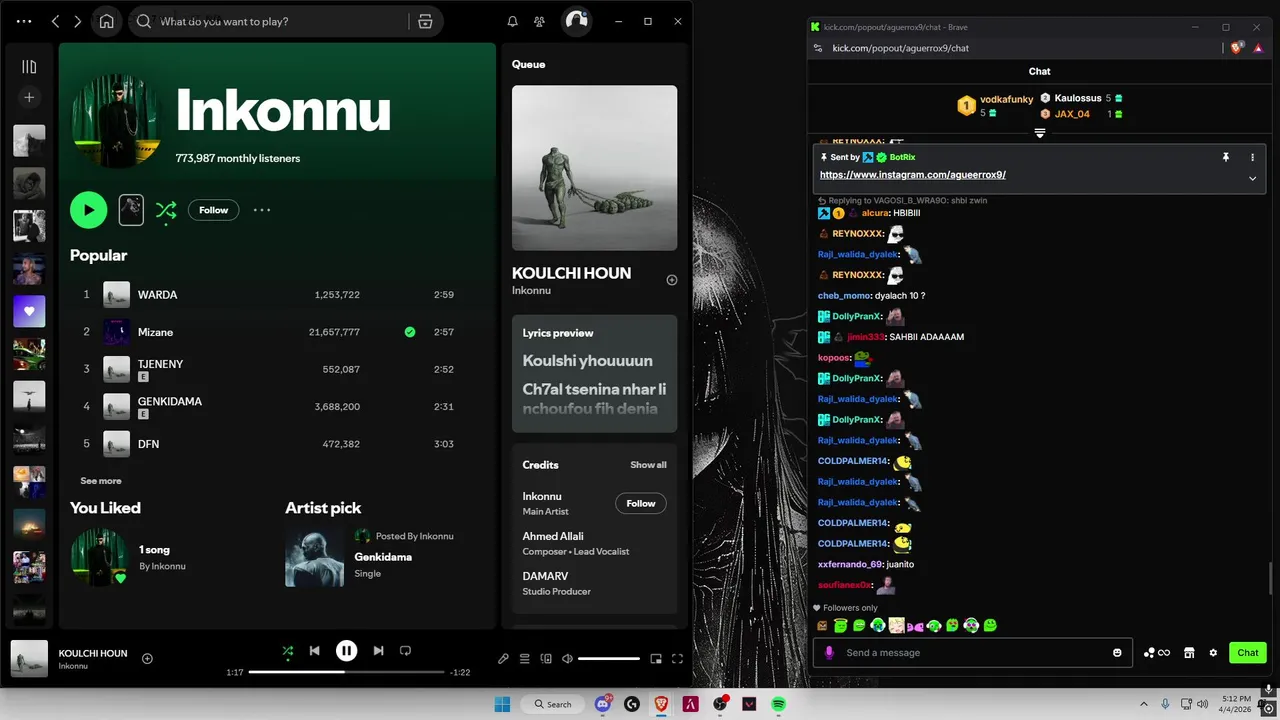Open the emoji picker in chat input

pos(1117,653)
